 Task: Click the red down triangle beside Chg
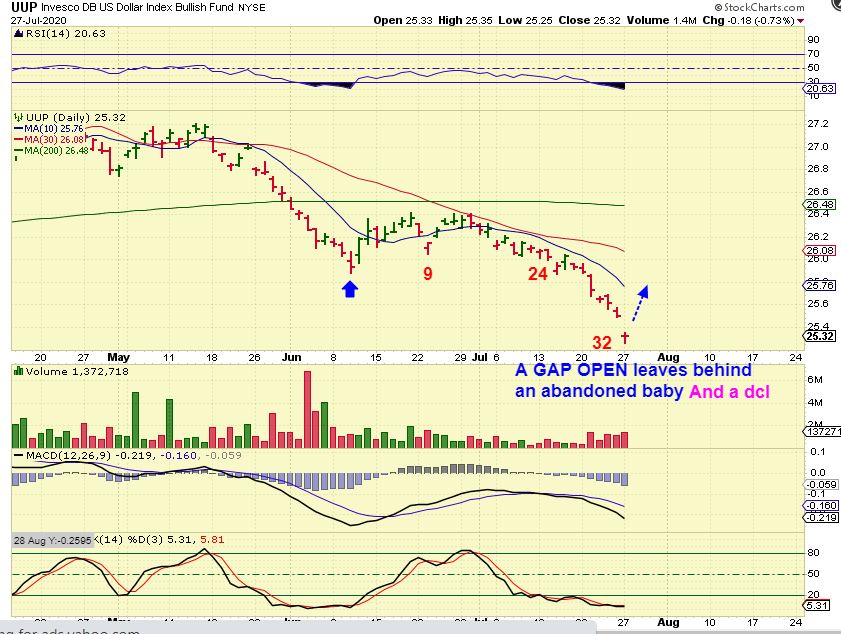click(x=800, y=21)
